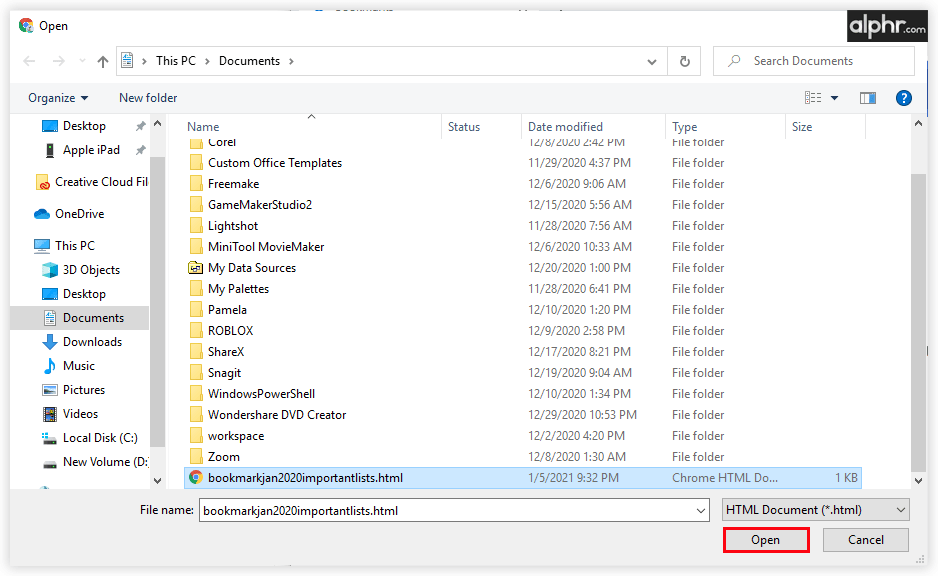Create a New folder
Viewport: 938px width, 576px height.
[x=148, y=97]
